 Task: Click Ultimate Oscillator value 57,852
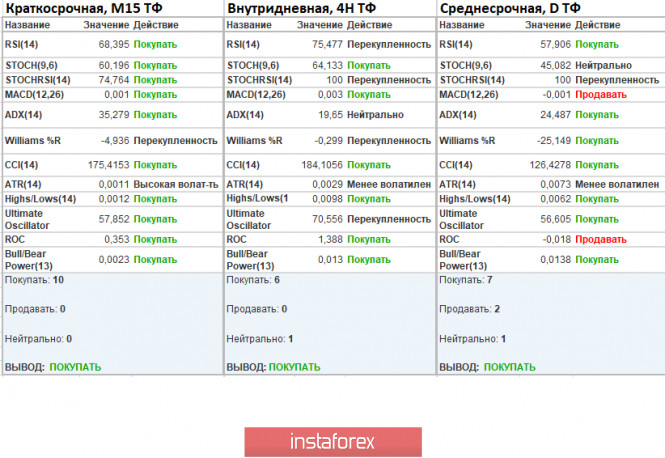[114, 219]
